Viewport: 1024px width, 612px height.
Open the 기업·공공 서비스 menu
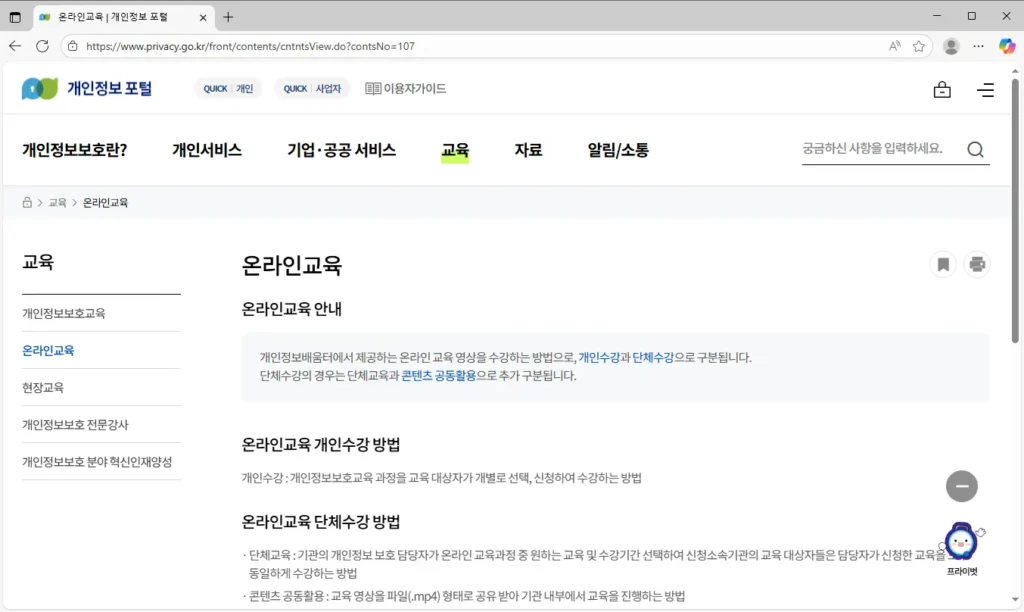(341, 150)
